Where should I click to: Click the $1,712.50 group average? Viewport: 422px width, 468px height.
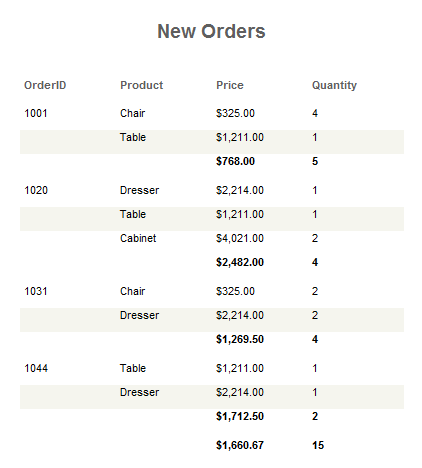pyautogui.click(x=240, y=416)
